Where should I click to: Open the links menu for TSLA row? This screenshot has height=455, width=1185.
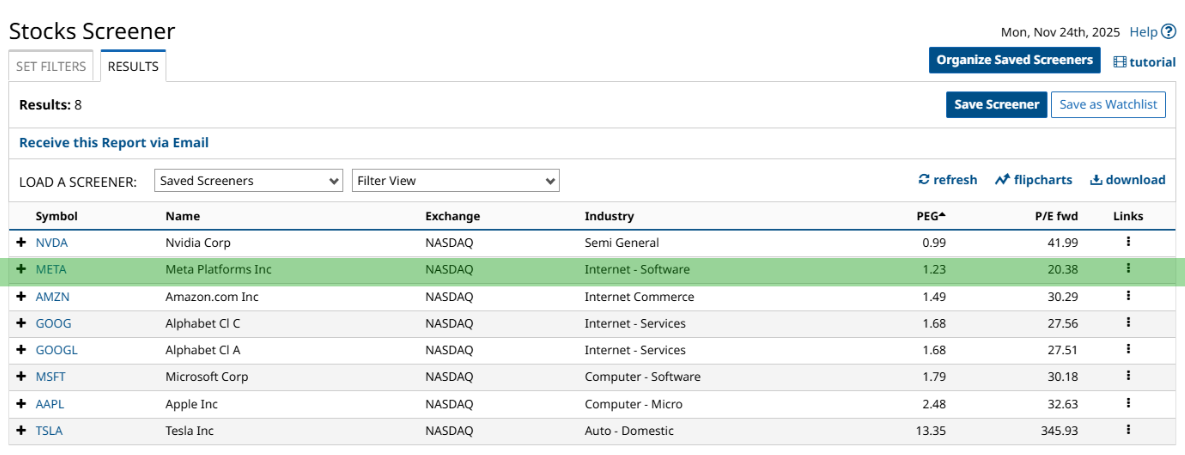pyautogui.click(x=1128, y=430)
